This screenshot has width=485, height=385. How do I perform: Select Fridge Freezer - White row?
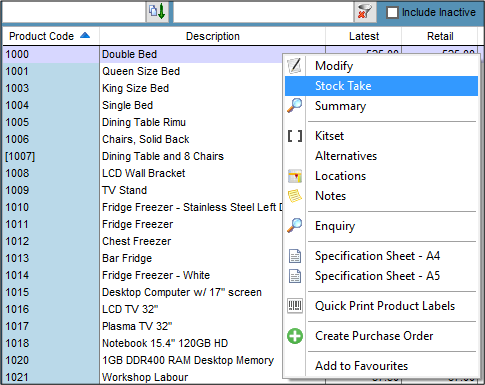[142, 275]
